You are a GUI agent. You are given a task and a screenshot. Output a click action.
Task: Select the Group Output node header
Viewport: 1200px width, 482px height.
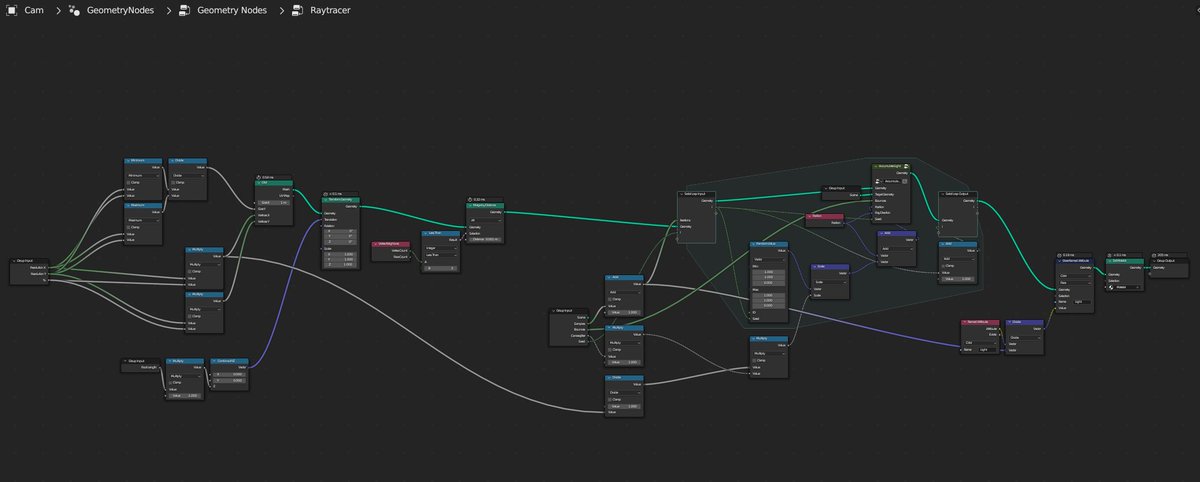(x=1169, y=261)
